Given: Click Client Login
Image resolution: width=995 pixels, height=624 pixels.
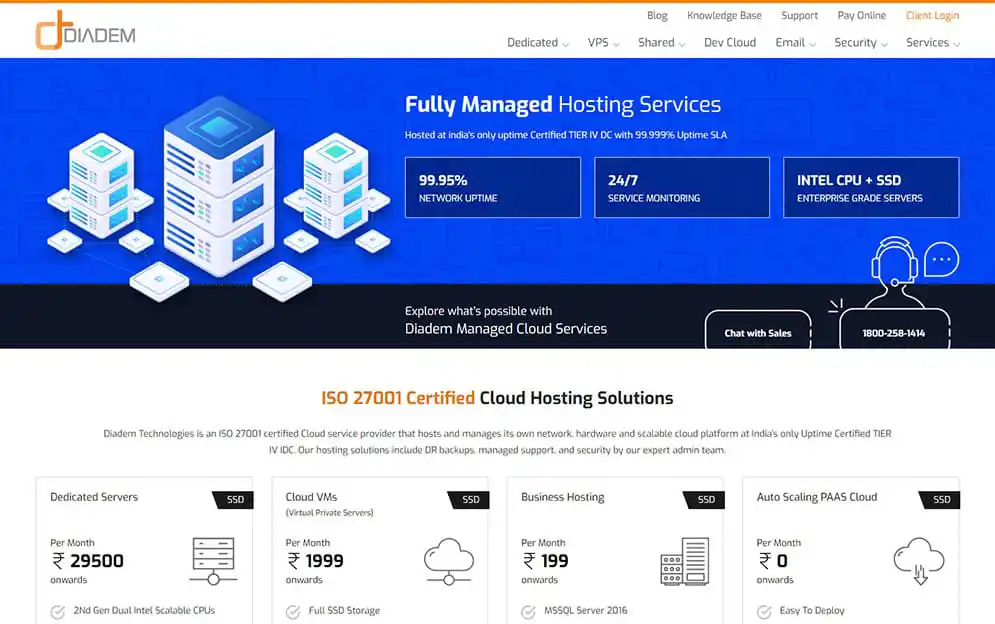Looking at the screenshot, I should (932, 15).
